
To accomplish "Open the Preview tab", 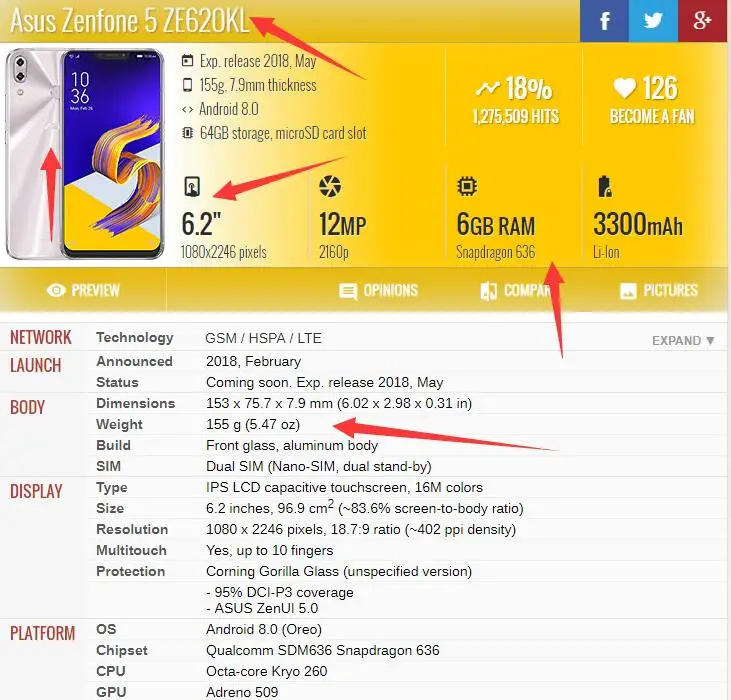I will pyautogui.click(x=83, y=290).
